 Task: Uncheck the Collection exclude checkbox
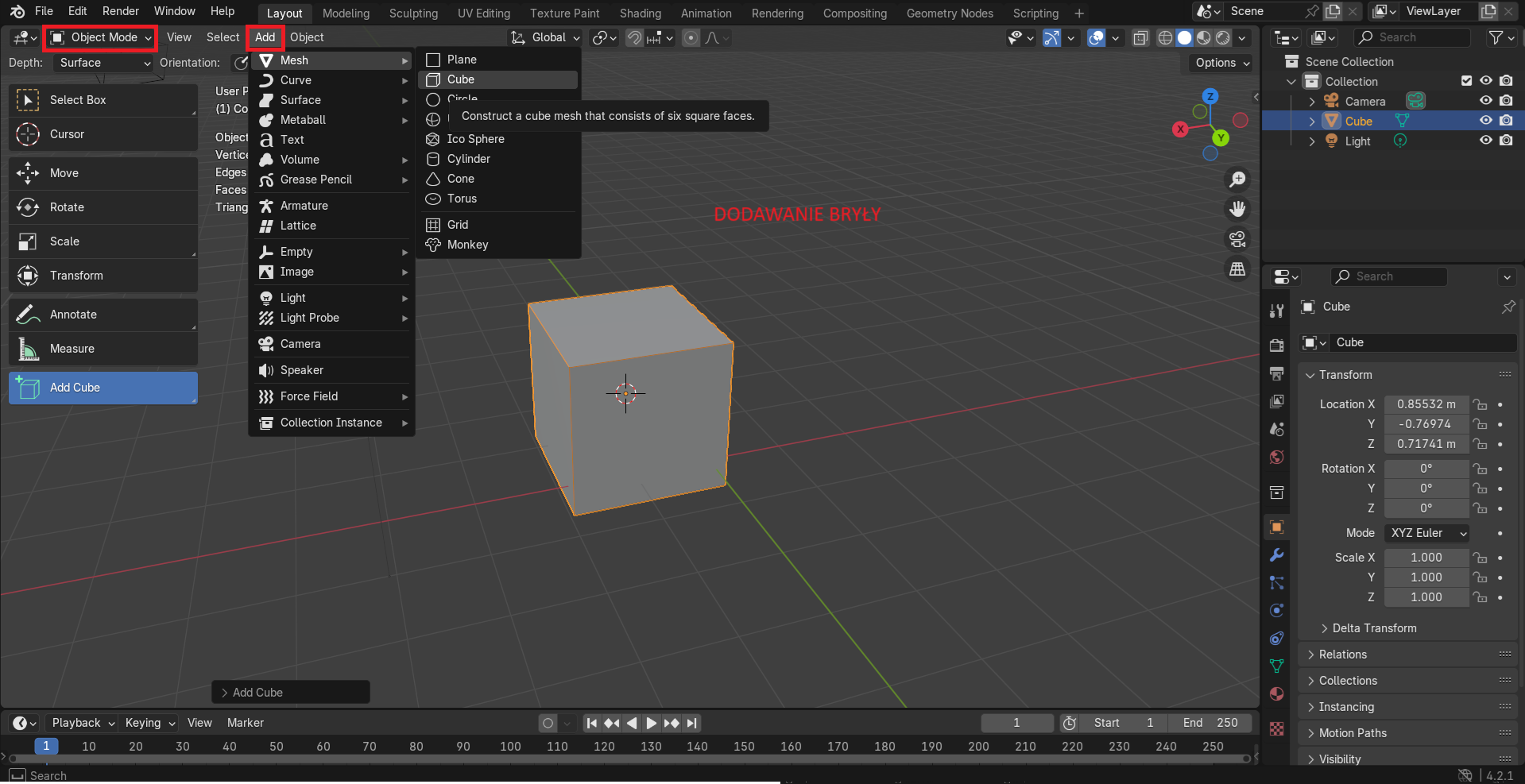pyautogui.click(x=1467, y=81)
